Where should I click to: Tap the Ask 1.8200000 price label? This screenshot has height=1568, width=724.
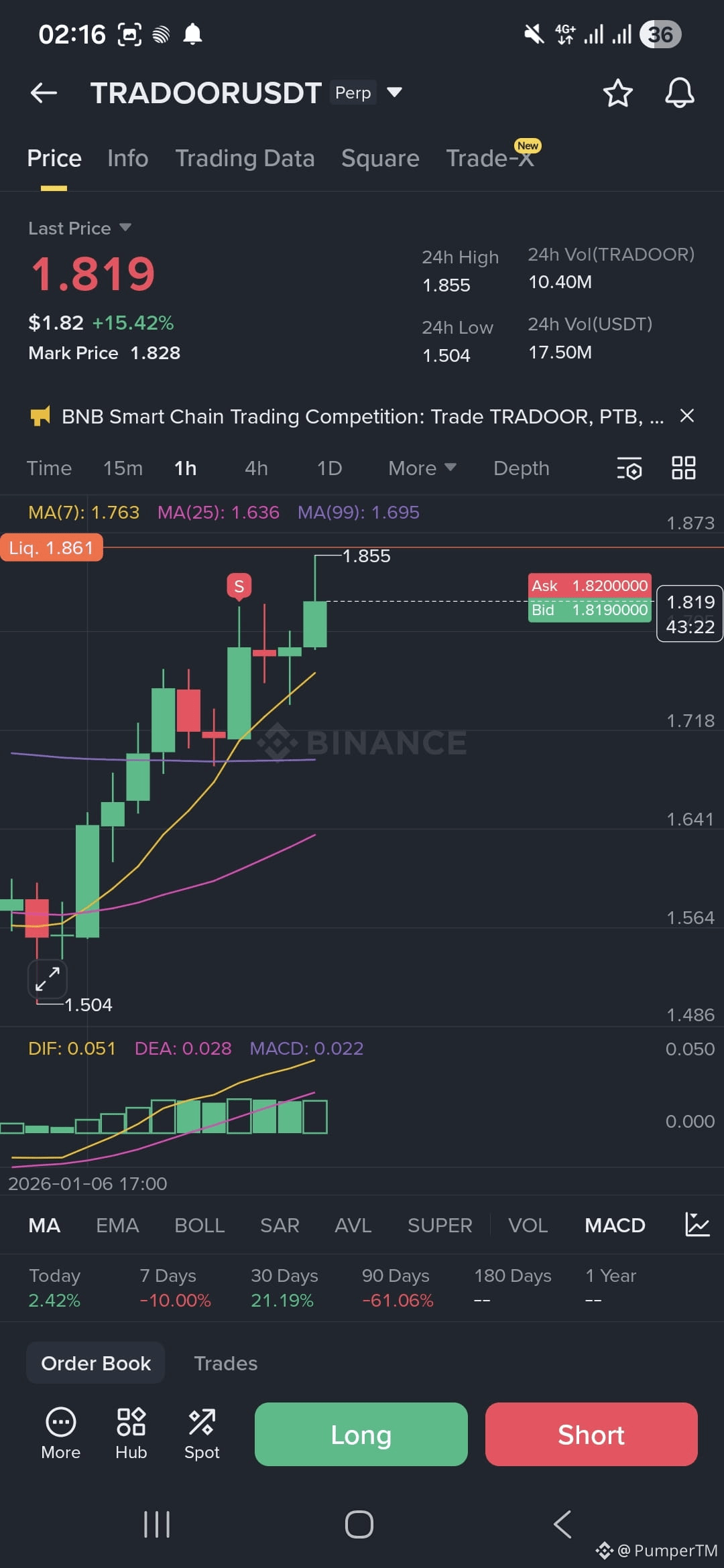click(589, 586)
